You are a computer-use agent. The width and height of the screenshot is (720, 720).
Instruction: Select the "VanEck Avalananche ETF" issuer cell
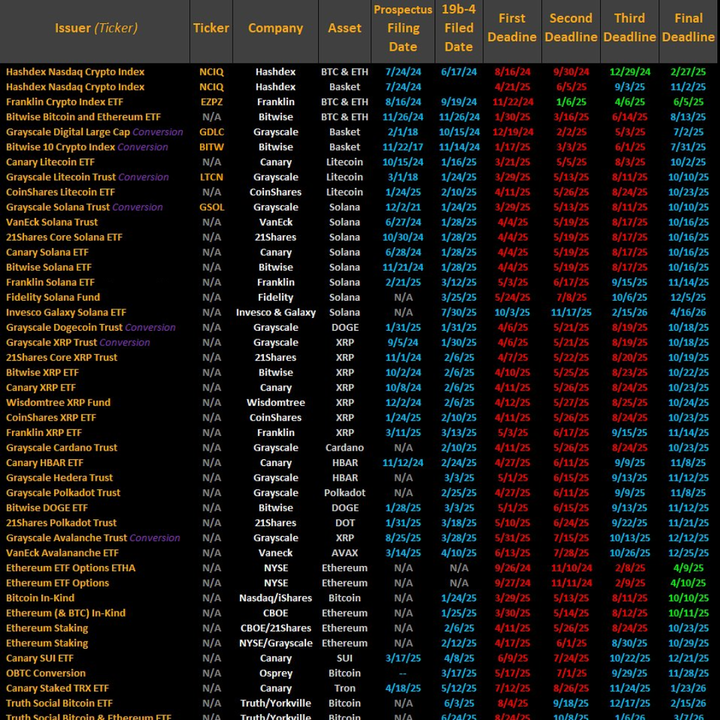point(62,553)
